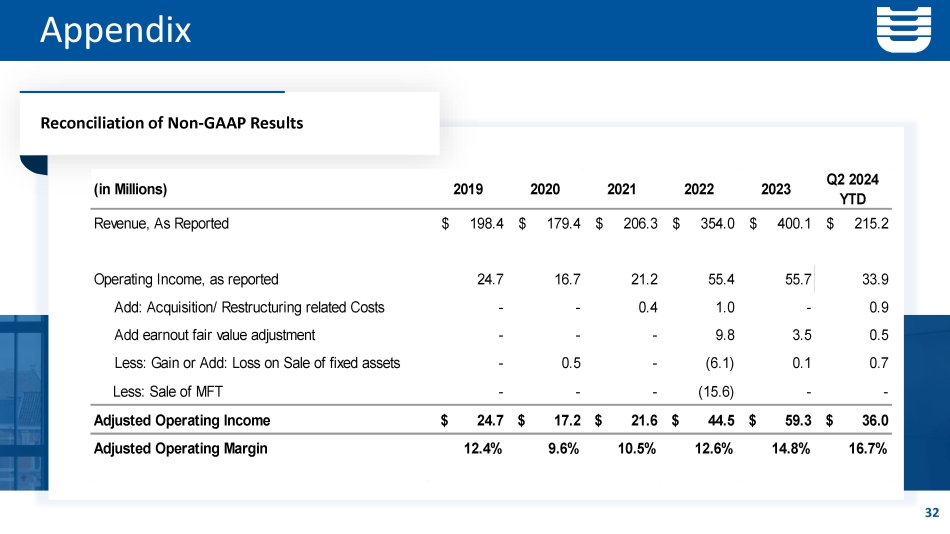Click the Operating Income, as reported label

click(x=185, y=280)
